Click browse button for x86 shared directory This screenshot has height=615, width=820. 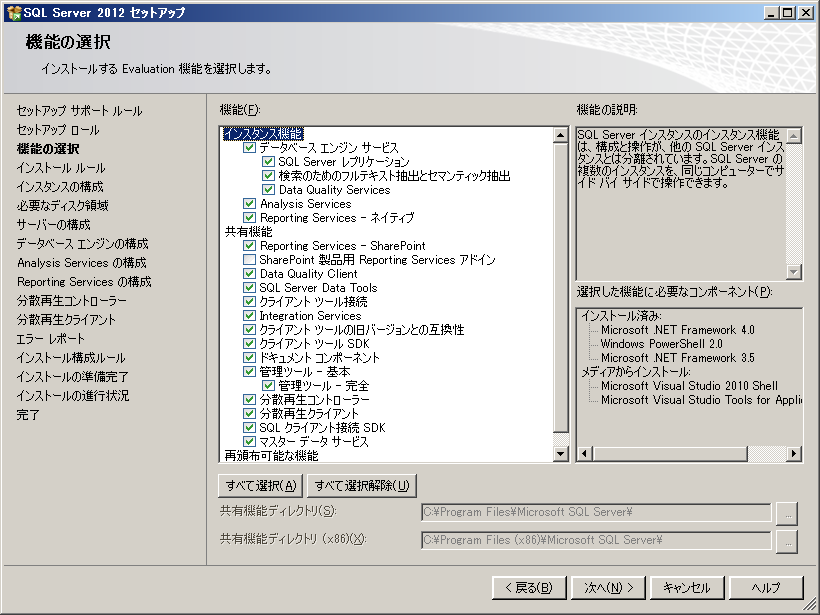[787, 541]
